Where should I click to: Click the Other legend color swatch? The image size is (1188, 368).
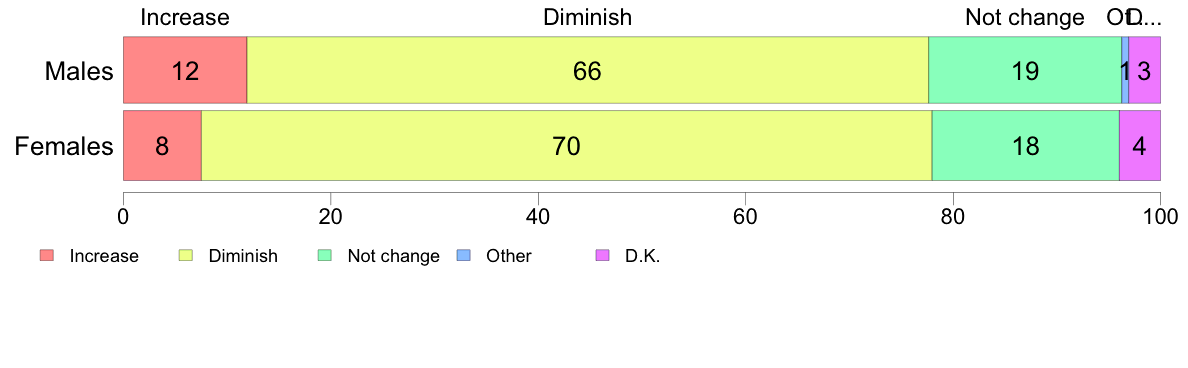(x=464, y=256)
